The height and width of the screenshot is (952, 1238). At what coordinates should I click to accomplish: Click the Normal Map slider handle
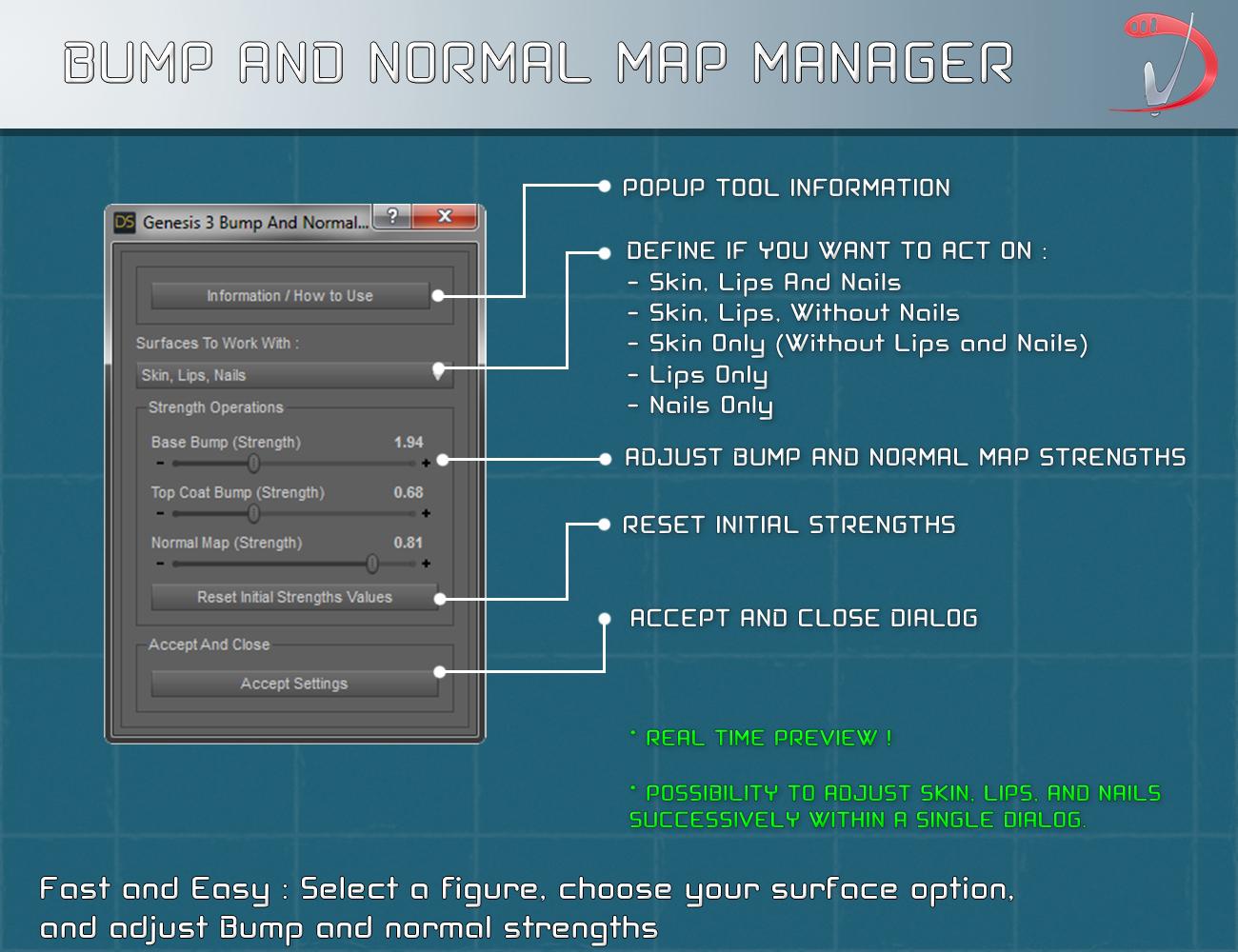pyautogui.click(x=372, y=564)
